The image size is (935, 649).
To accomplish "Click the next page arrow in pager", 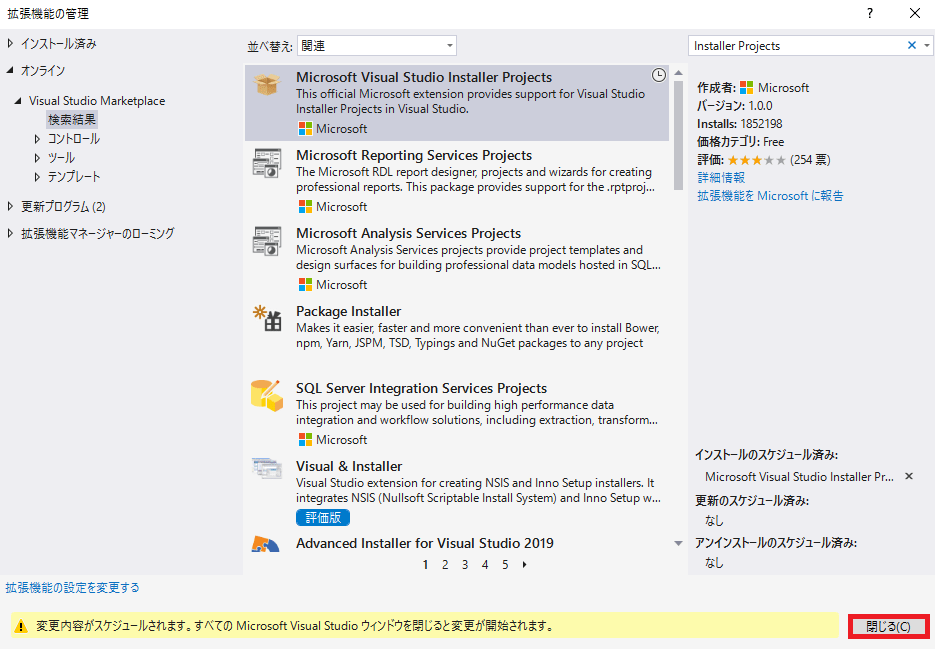I will [x=525, y=564].
